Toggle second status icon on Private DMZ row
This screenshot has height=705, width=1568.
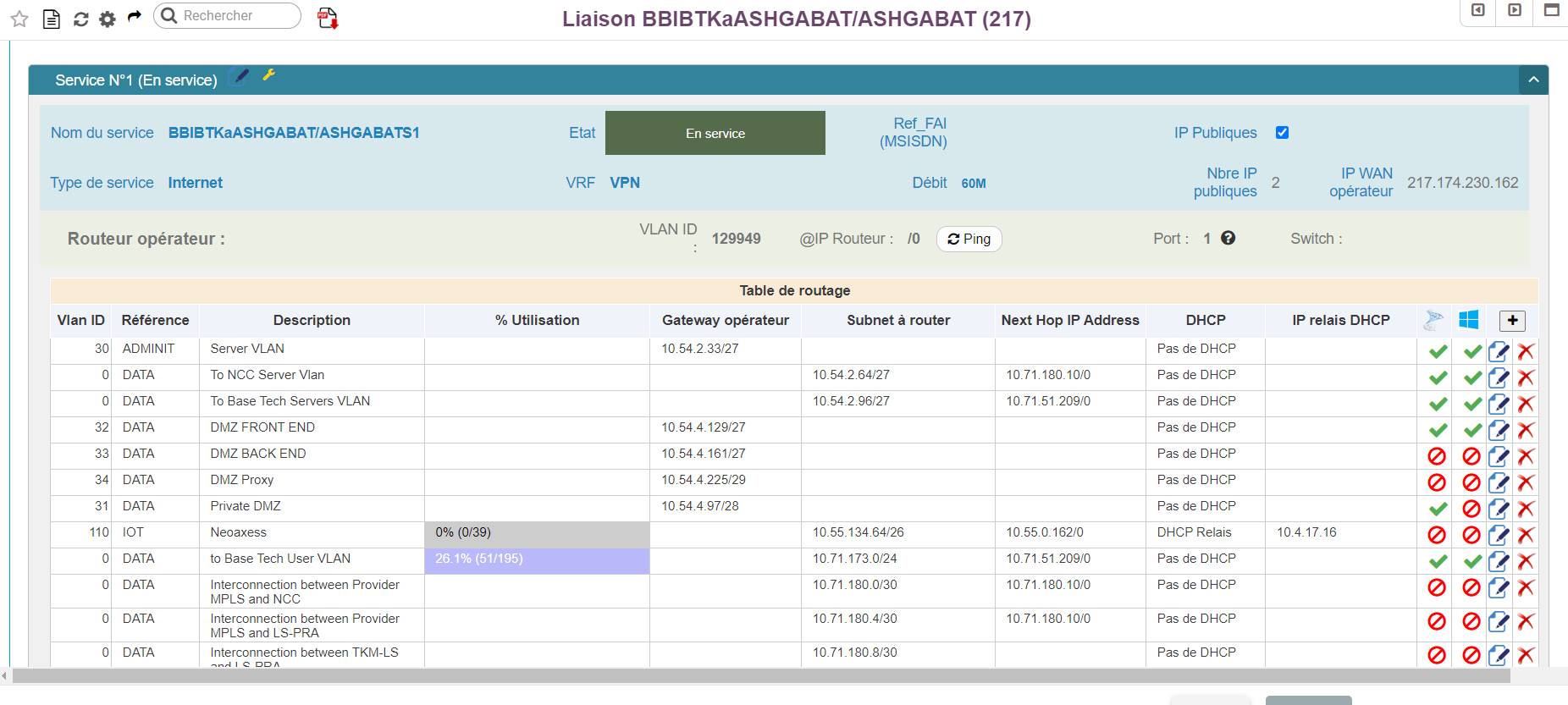pyautogui.click(x=1471, y=509)
